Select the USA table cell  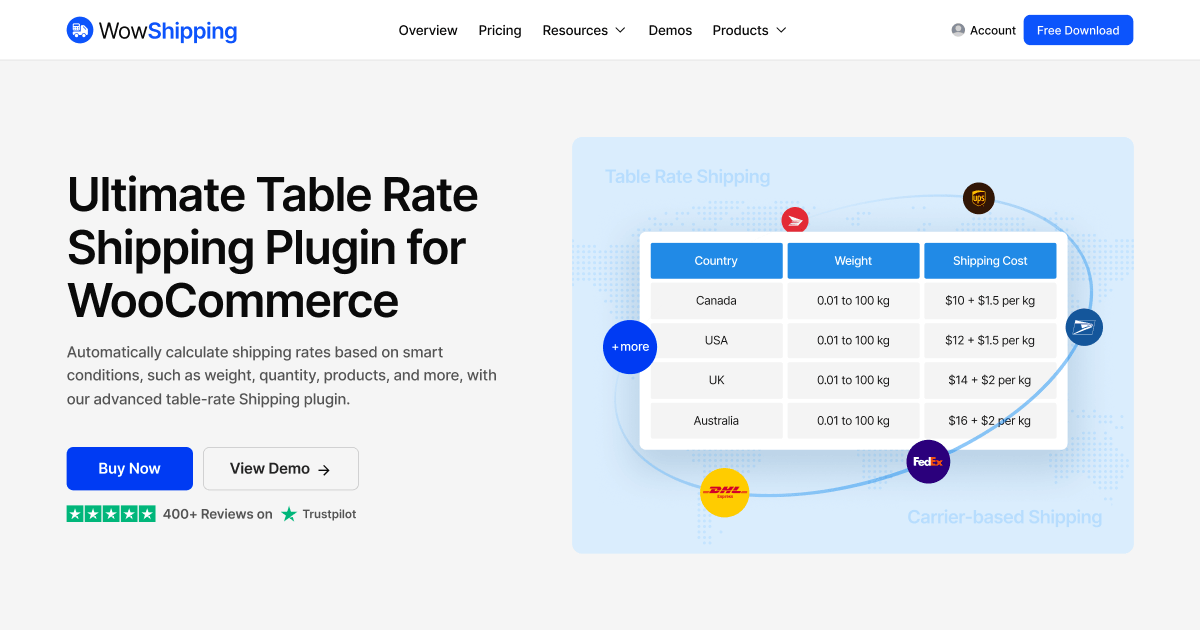click(x=716, y=340)
